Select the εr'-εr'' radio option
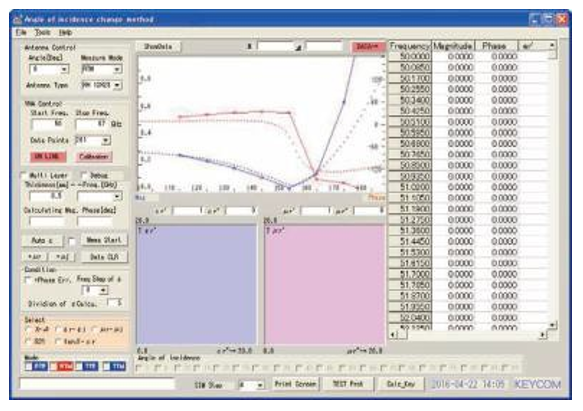 [58, 330]
